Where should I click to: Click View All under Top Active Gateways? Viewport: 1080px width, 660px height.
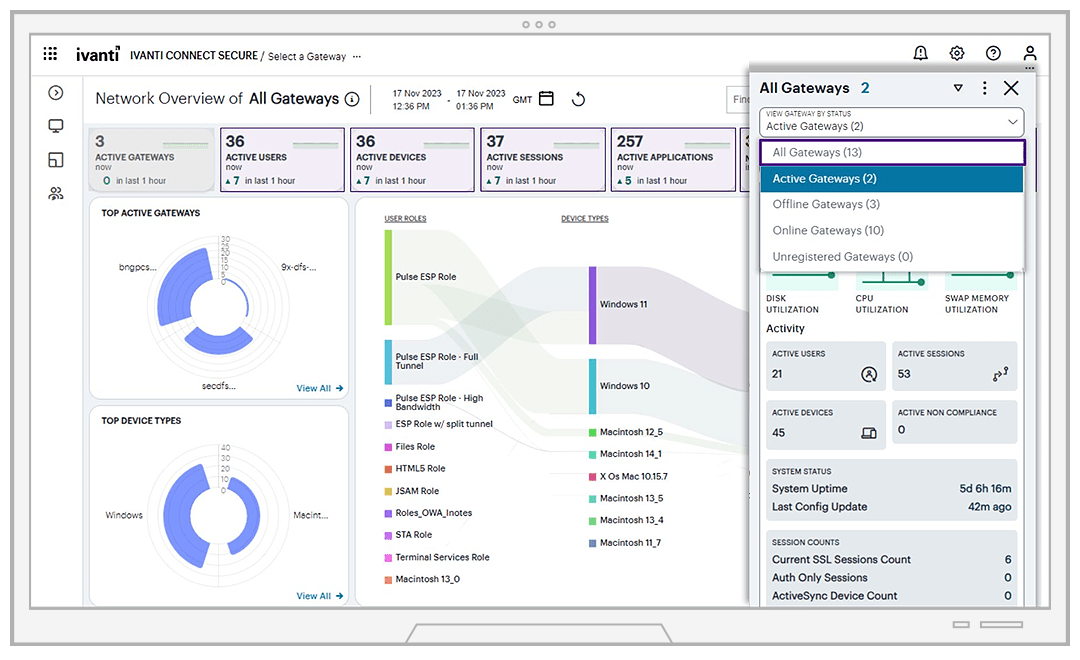[x=320, y=388]
